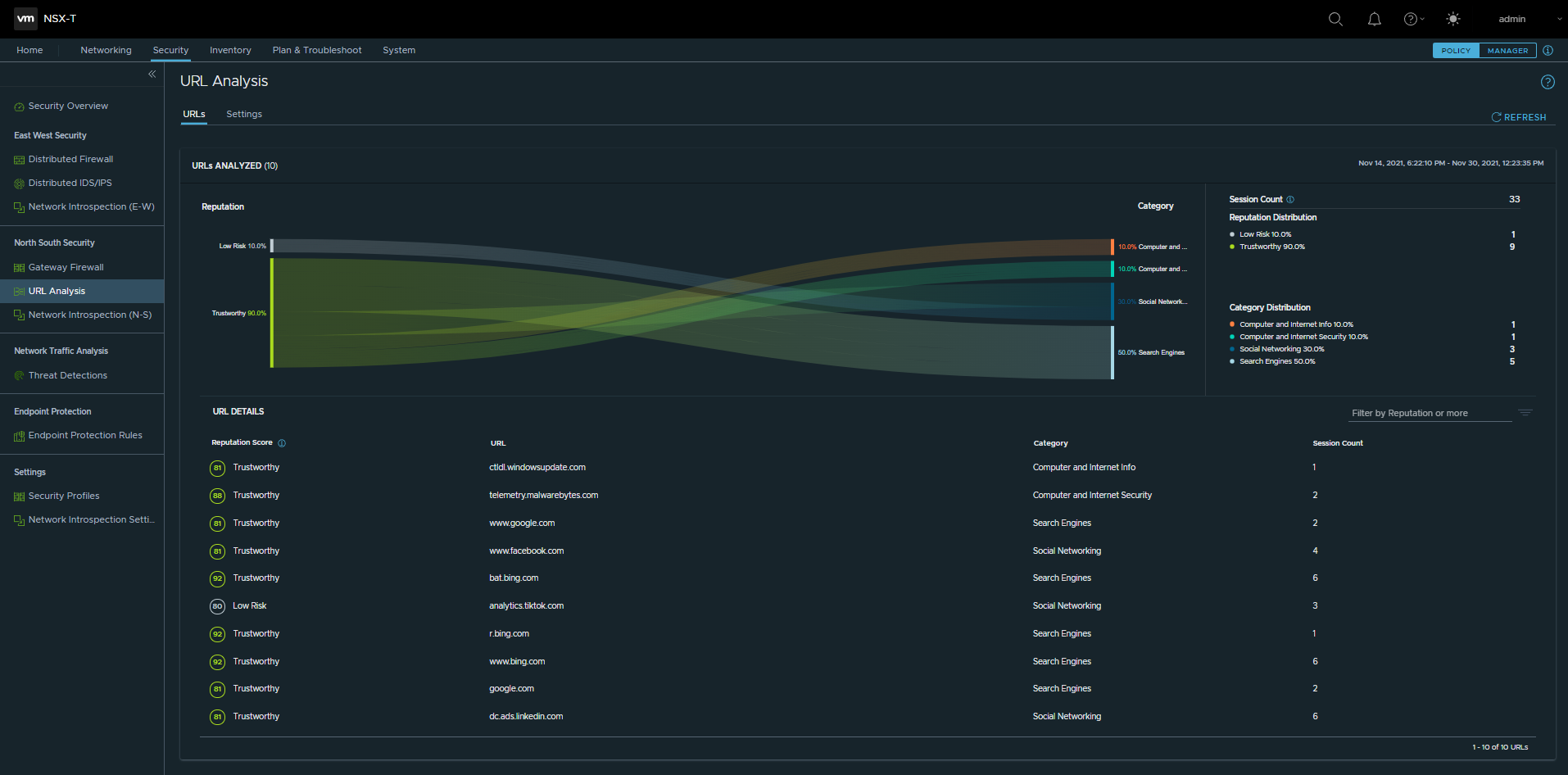
Task: Click the Network Introspection (N-S) icon
Action: pos(19,315)
